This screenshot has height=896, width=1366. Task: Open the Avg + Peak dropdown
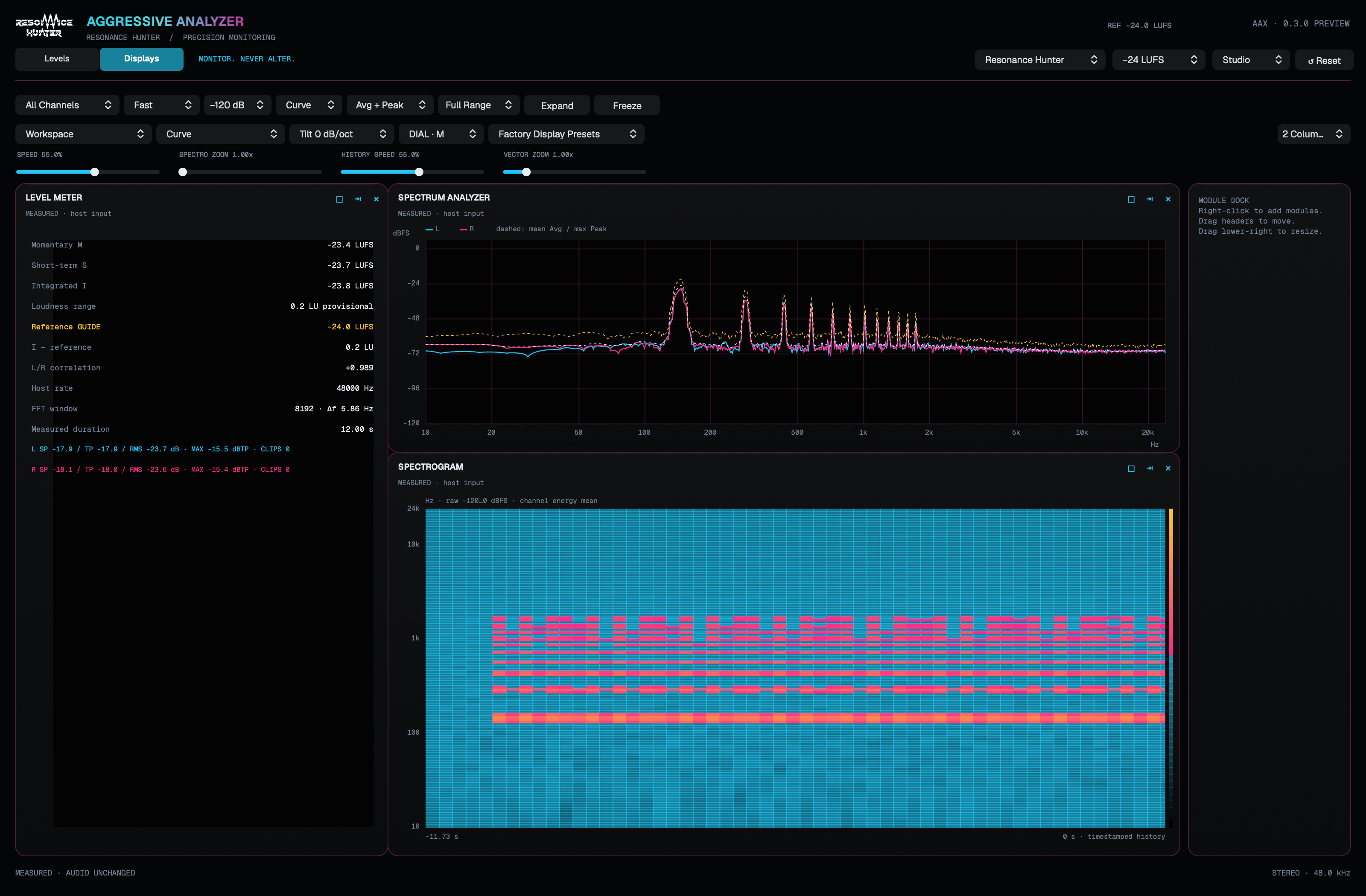click(x=390, y=105)
